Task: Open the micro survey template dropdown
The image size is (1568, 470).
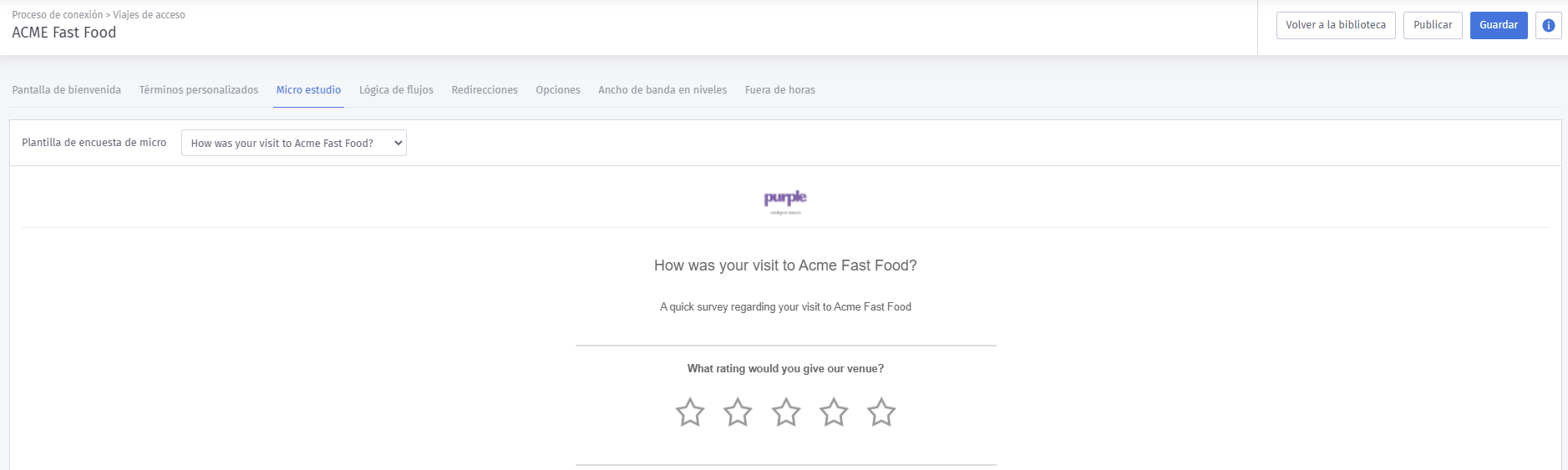Action: (294, 143)
